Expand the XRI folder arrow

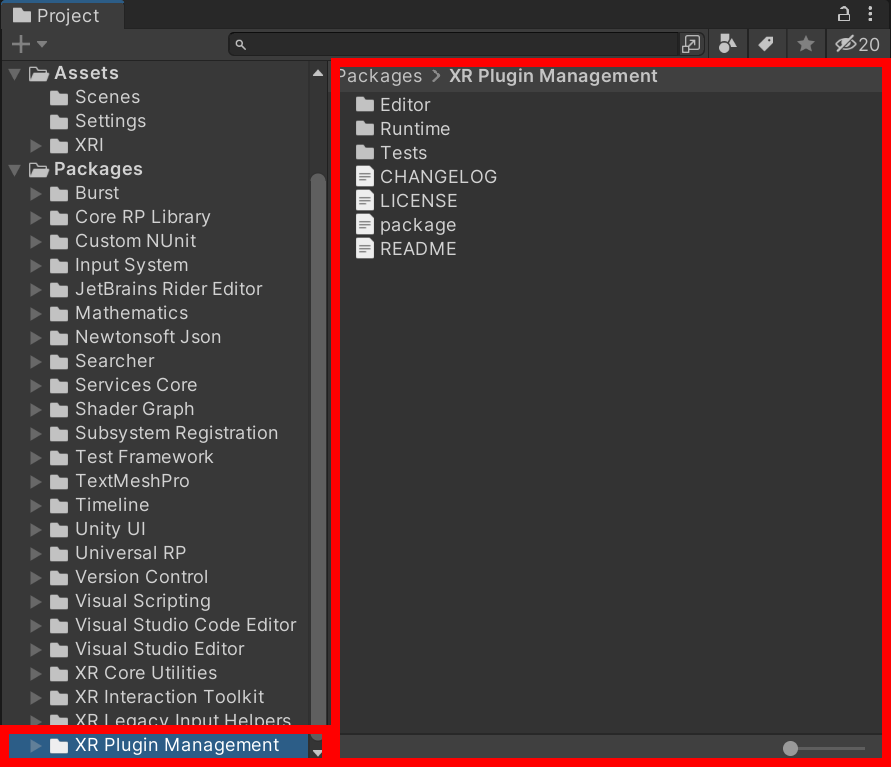pyautogui.click(x=36, y=145)
